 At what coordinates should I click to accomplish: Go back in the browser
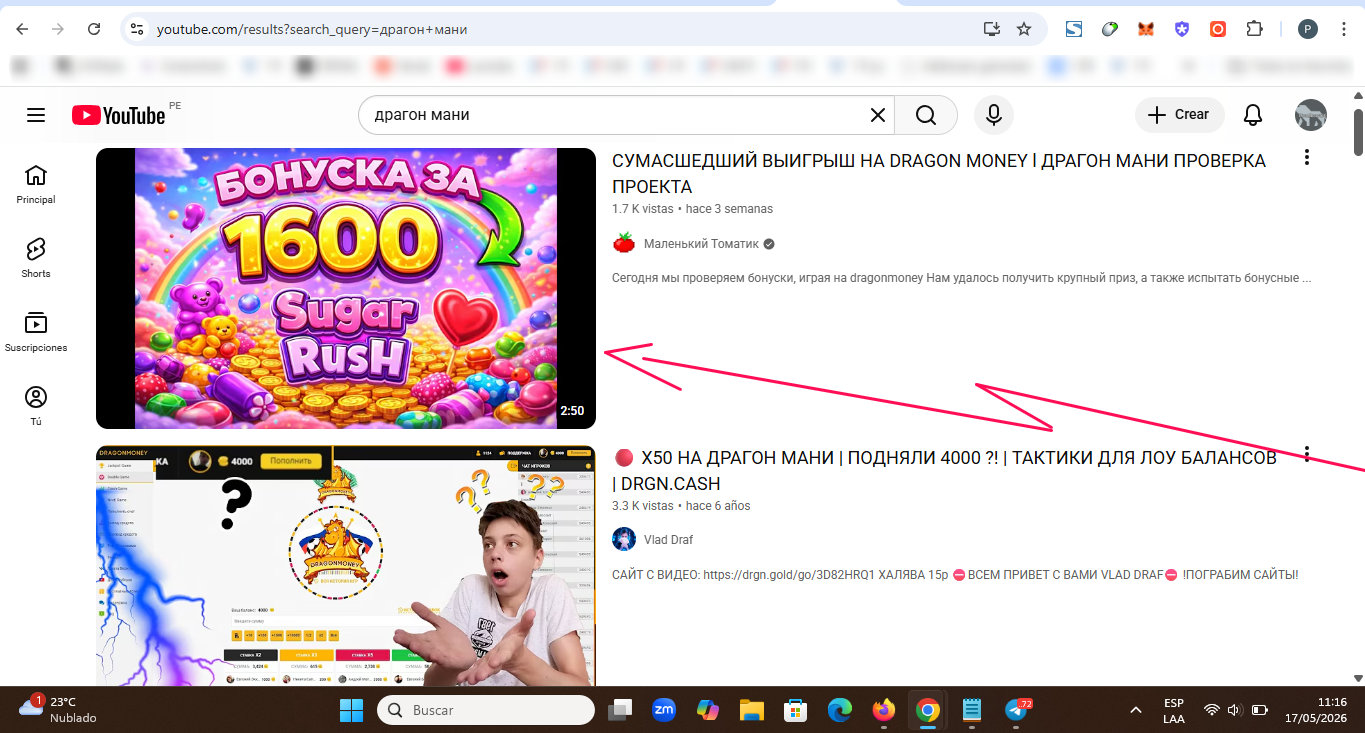pyautogui.click(x=22, y=29)
